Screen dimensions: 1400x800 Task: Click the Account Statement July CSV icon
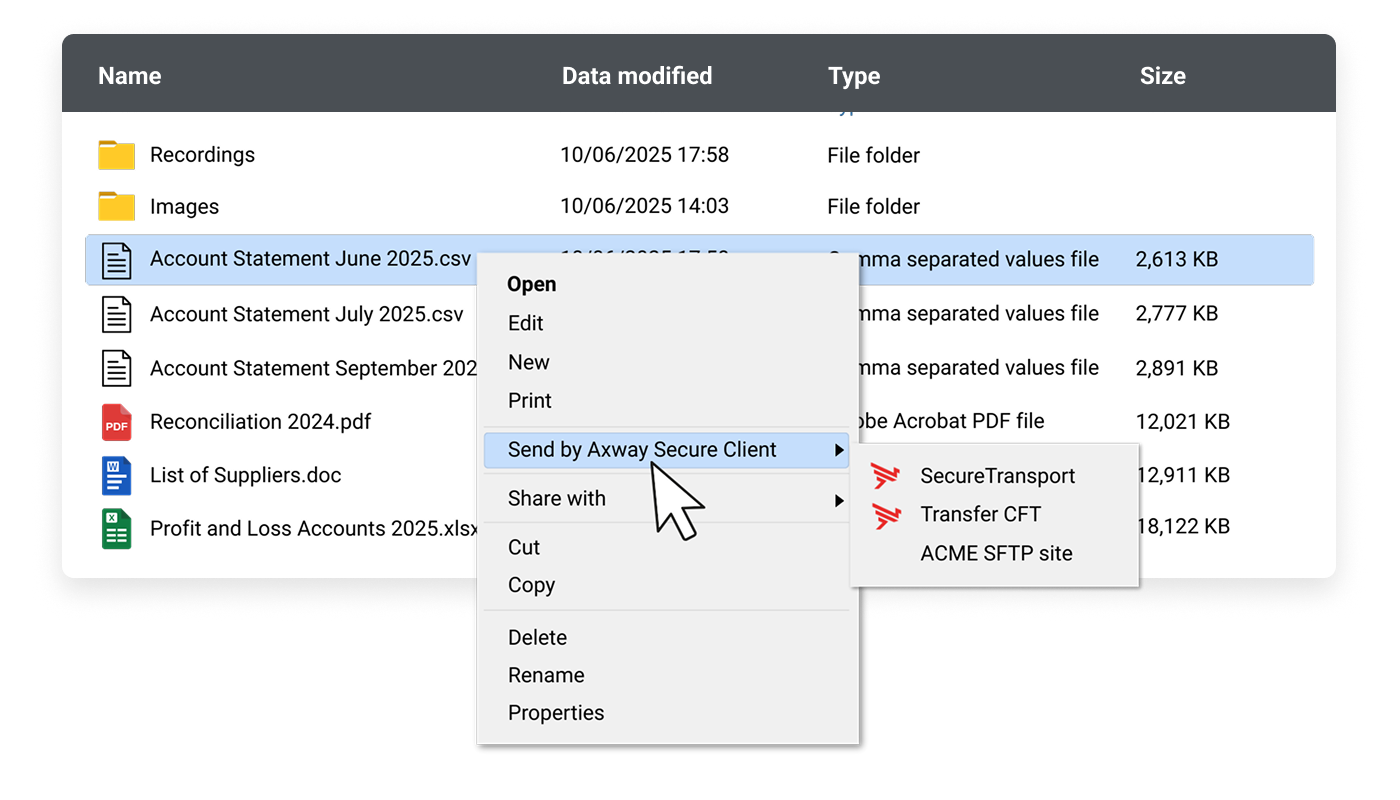point(117,314)
